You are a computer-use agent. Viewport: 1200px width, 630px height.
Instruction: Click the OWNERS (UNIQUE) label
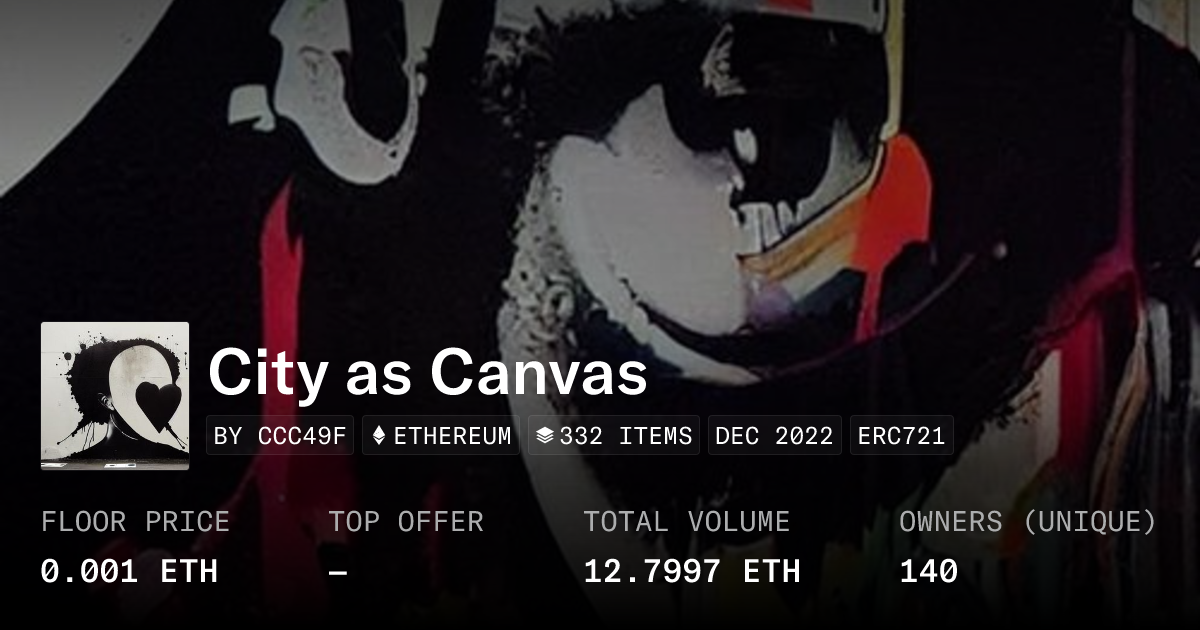pyautogui.click(x=1028, y=522)
